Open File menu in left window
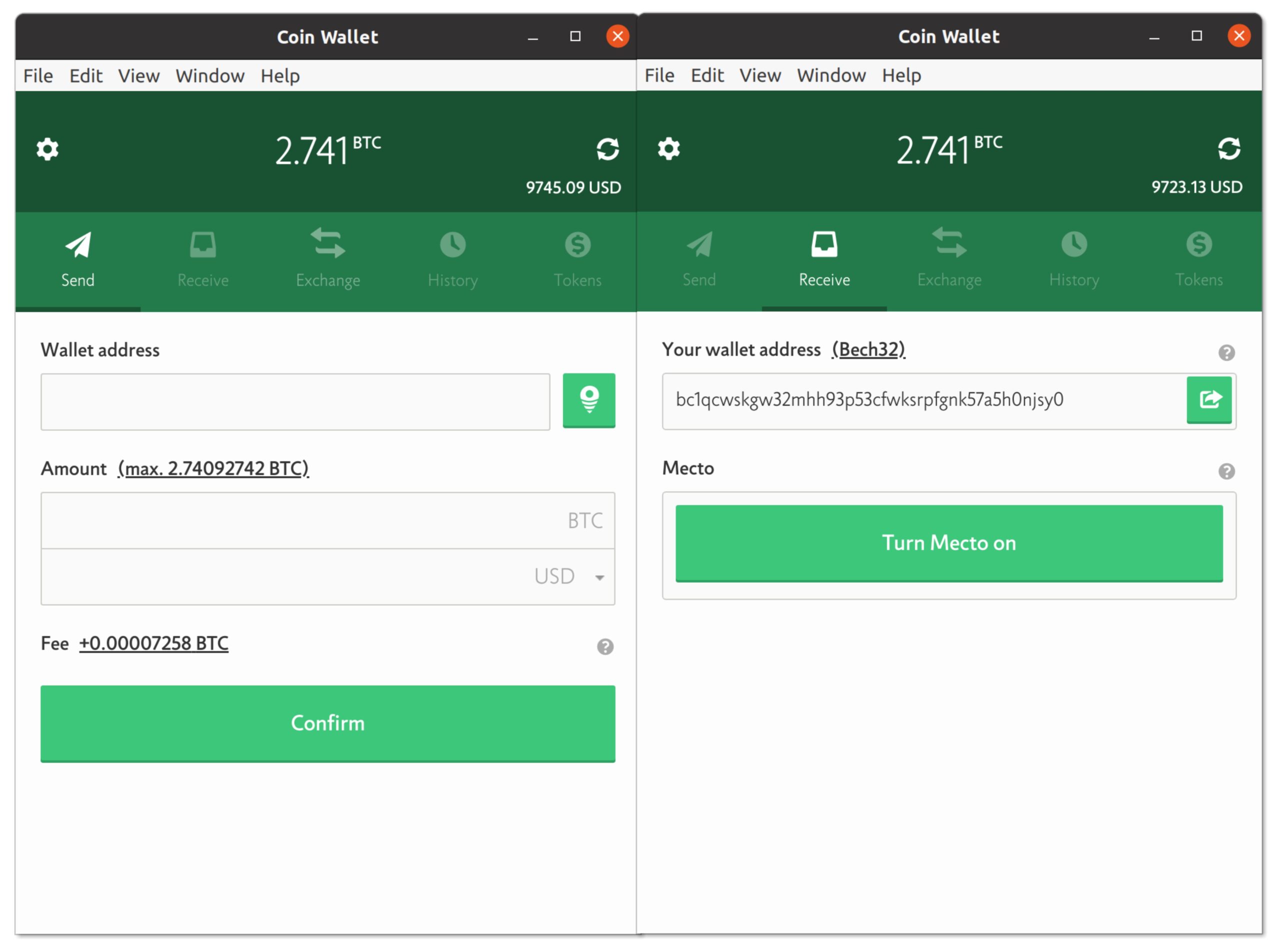Screen dimensions: 1280x952 38,75
